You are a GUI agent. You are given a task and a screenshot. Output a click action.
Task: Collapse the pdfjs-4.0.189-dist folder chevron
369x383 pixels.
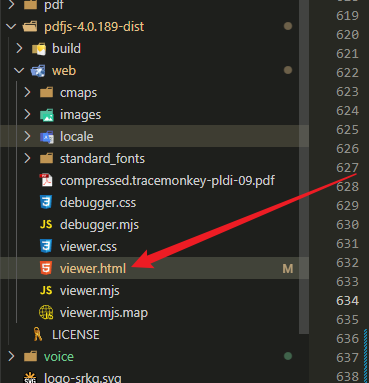[x=11, y=26]
